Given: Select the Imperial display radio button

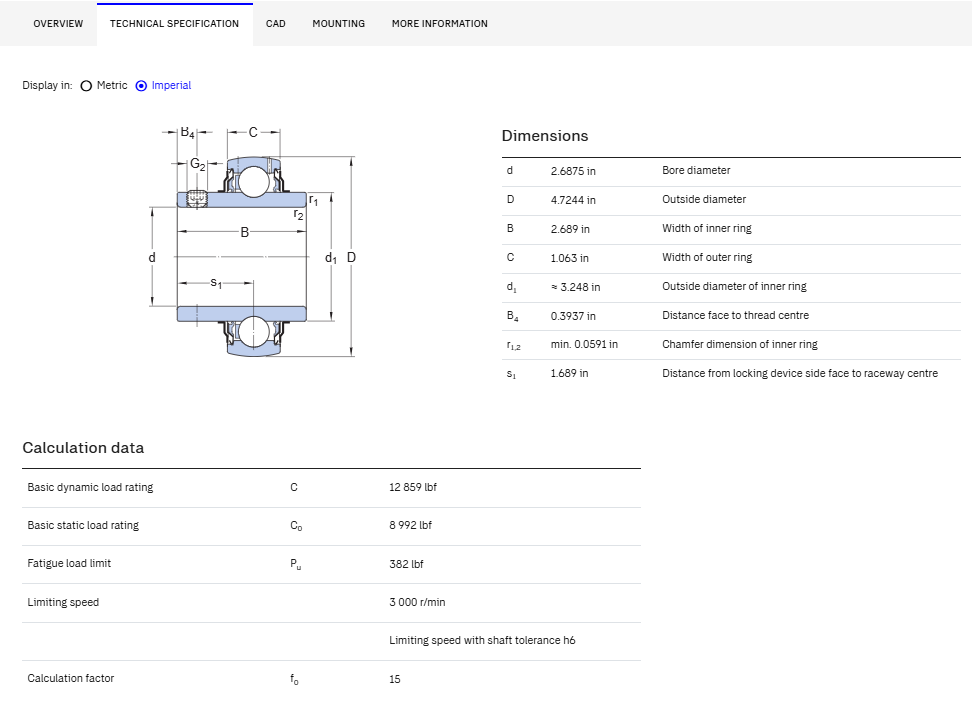Looking at the screenshot, I should coord(141,86).
